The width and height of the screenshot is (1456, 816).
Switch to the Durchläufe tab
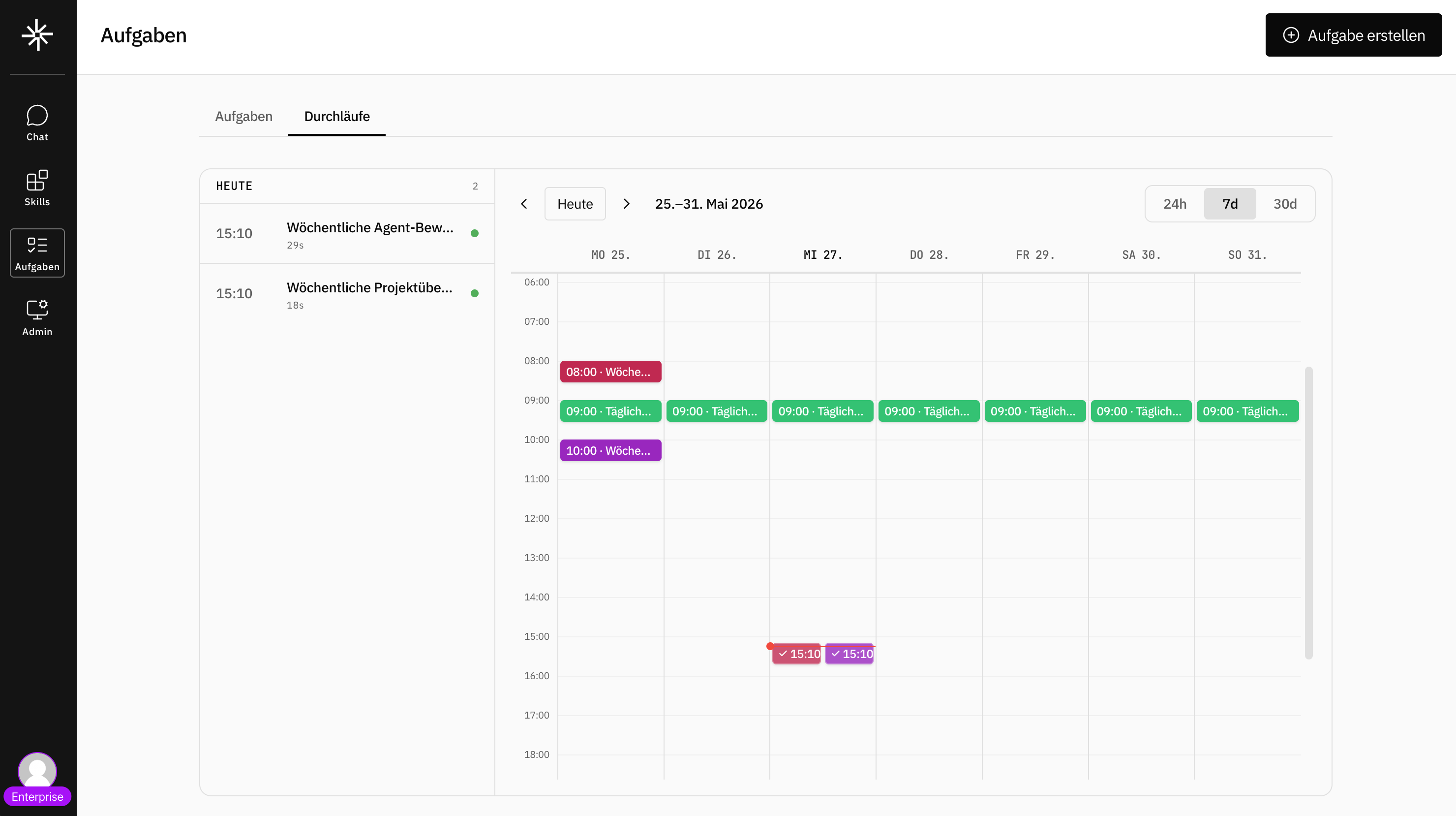(x=337, y=117)
